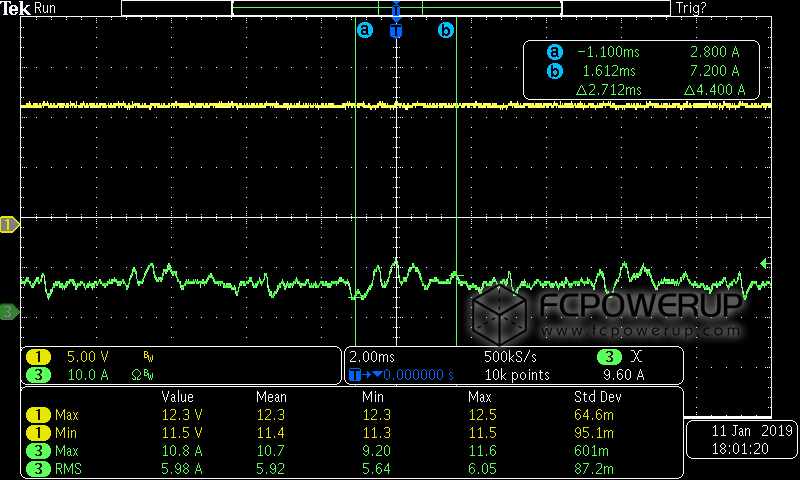Viewport: 800px width, 480px height.
Task: Click channel 3 badge next to 10.0 A
Action: 38,375
